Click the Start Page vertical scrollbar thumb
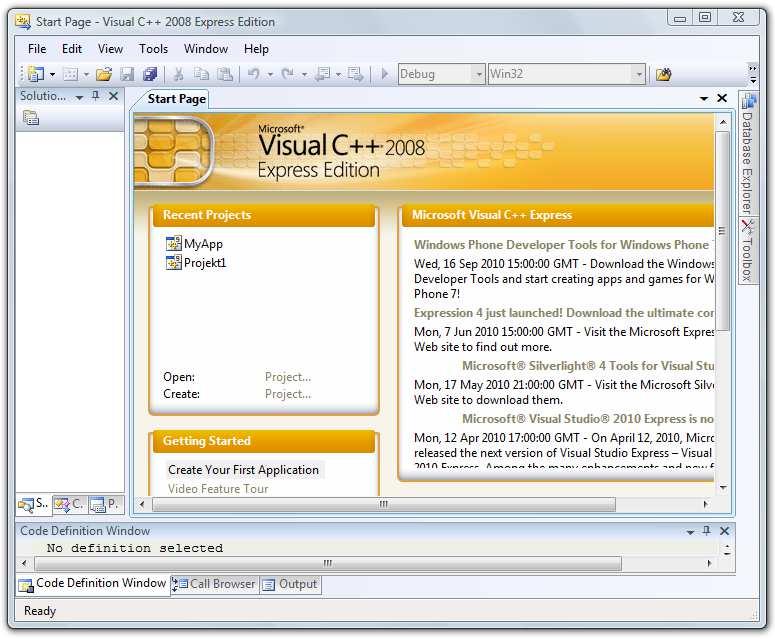 (723, 231)
